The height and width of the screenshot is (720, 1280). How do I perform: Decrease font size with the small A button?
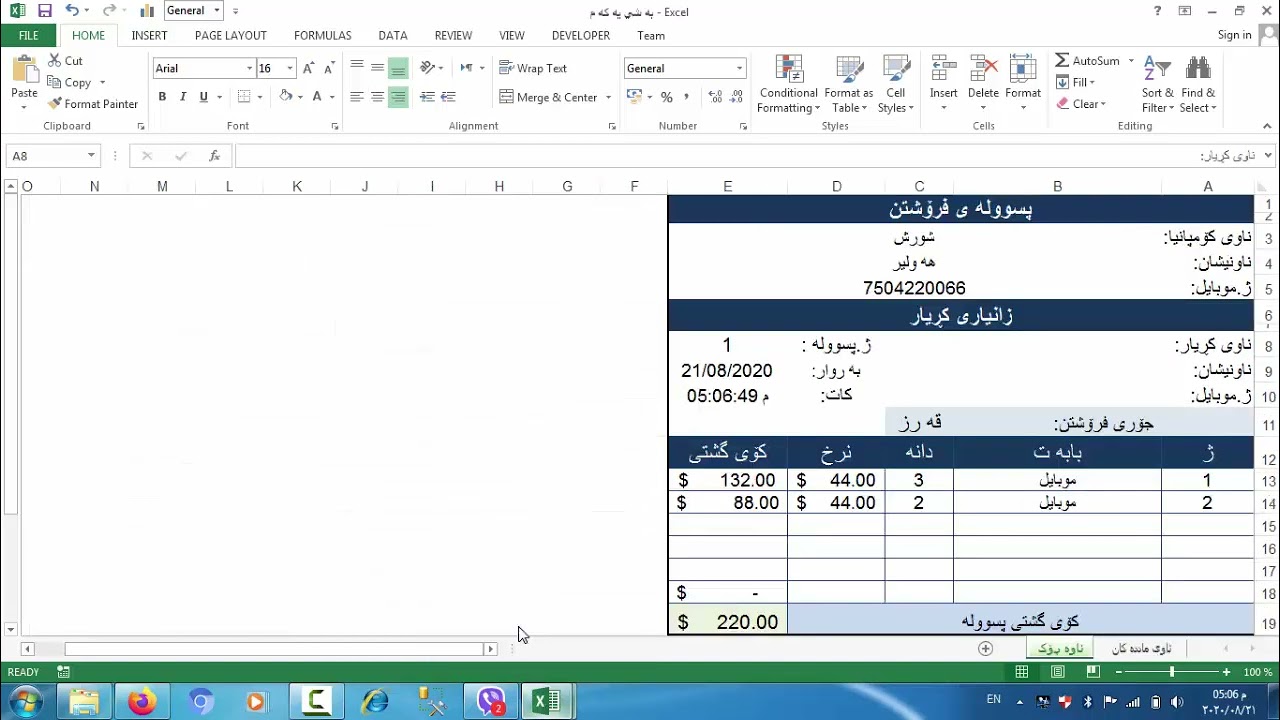329,68
